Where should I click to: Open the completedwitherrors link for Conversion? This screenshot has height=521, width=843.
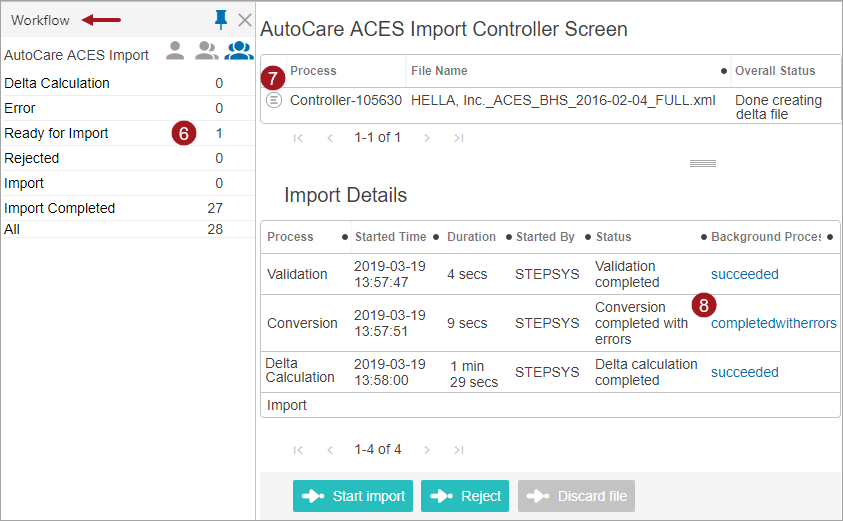(774, 323)
